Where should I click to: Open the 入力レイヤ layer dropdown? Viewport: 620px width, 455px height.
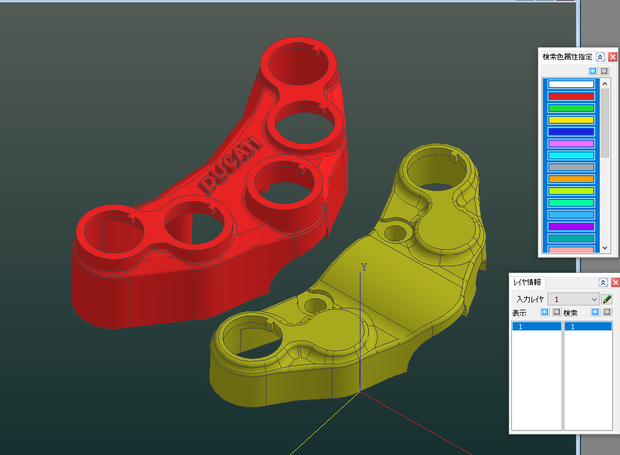574,299
